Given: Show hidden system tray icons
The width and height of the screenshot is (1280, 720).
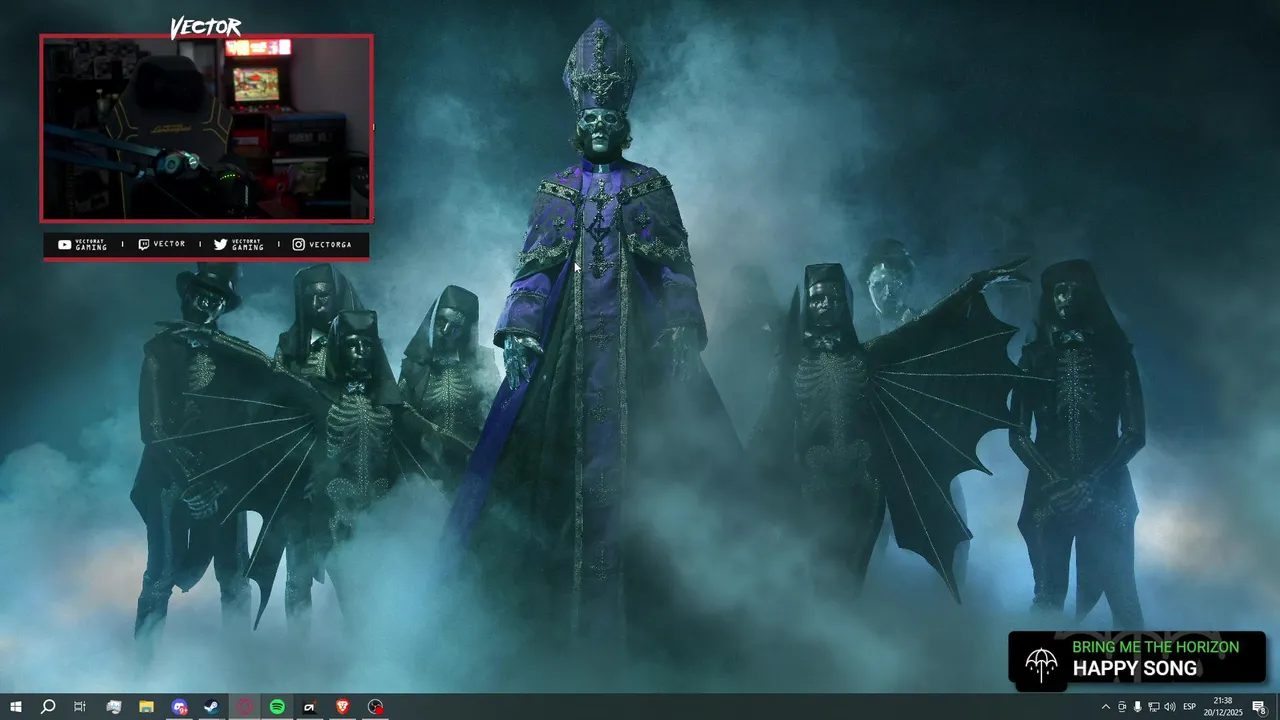Looking at the screenshot, I should point(1106,706).
